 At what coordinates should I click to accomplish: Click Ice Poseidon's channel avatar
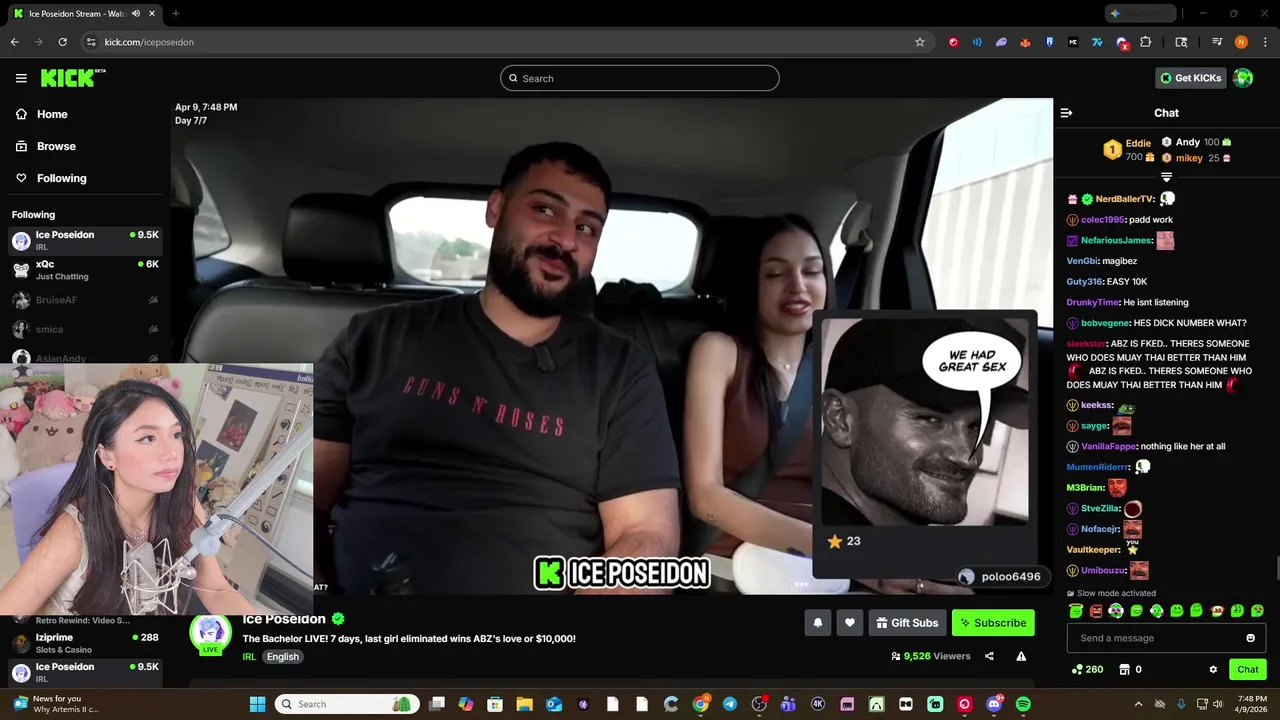210,634
